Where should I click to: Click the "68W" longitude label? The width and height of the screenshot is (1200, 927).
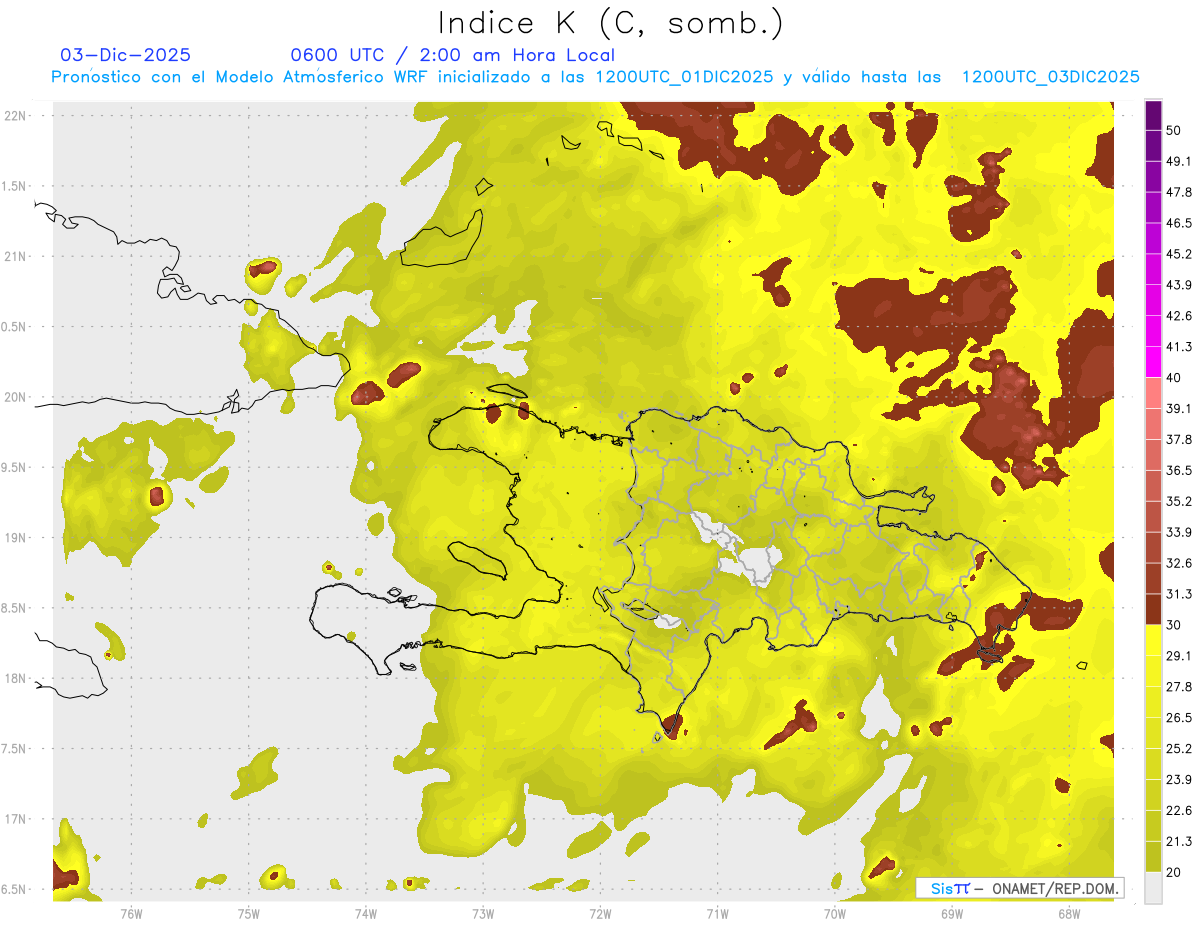tap(1069, 913)
